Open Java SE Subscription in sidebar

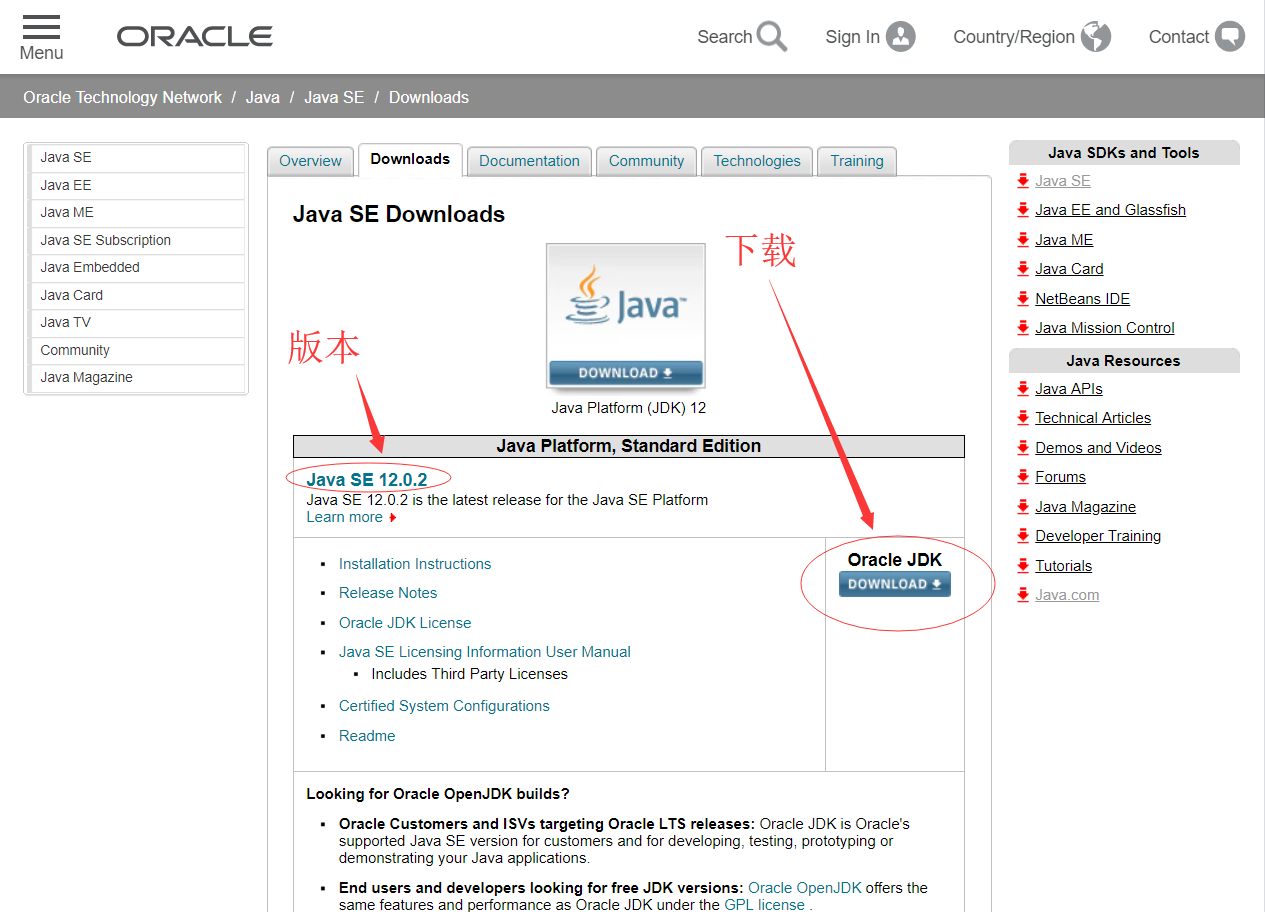click(138, 240)
